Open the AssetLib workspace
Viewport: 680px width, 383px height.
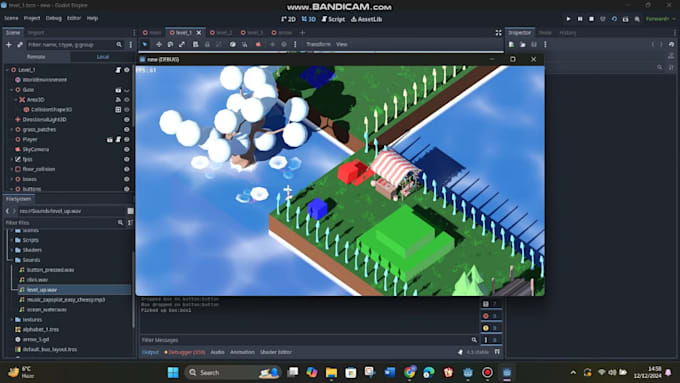pyautogui.click(x=366, y=19)
